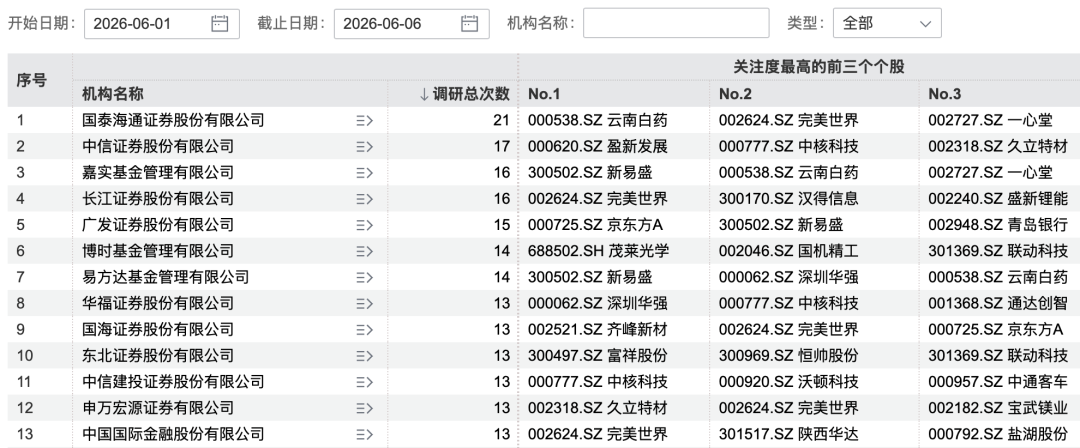Open detail icon for 国海证券股份有限公司
1080x448 pixels.
pos(364,330)
